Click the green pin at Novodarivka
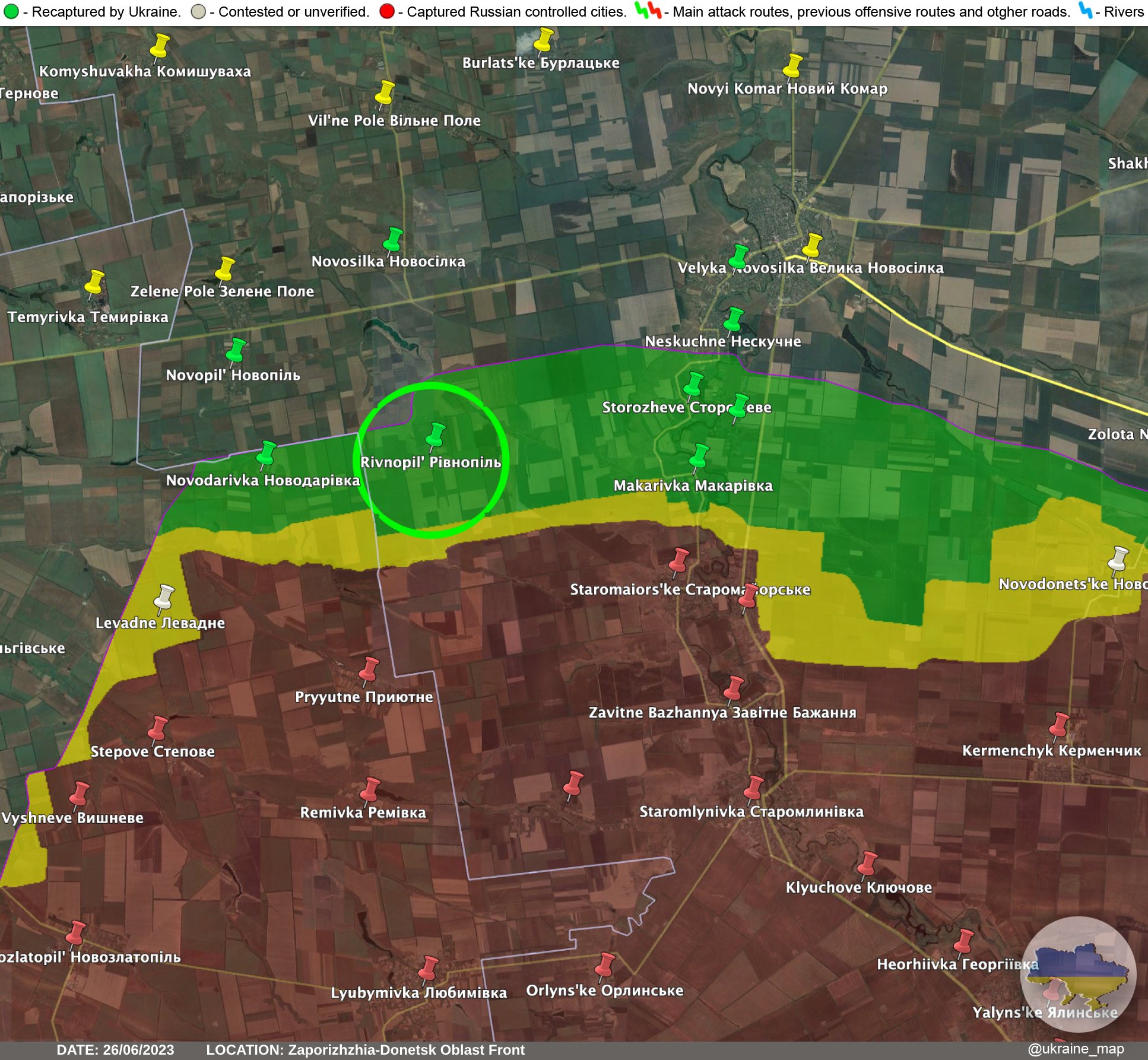1148x1060 pixels. (267, 452)
